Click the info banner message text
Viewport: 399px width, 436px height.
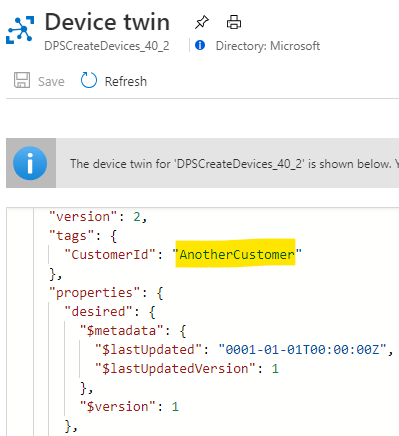(x=234, y=164)
